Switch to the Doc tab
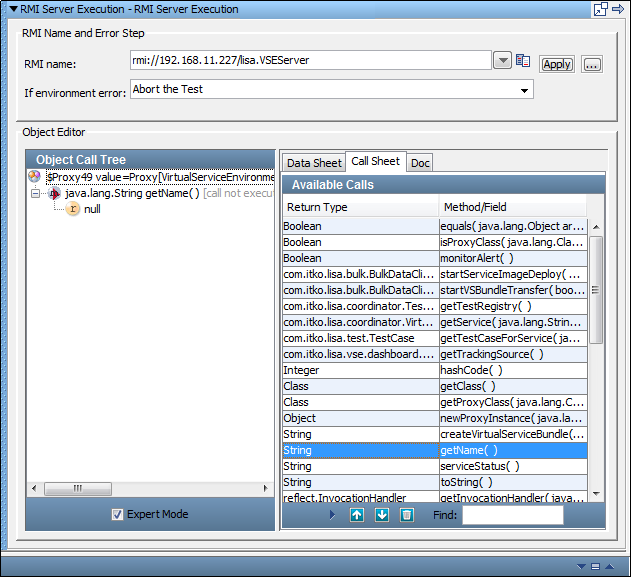631x577 pixels. coord(420,163)
